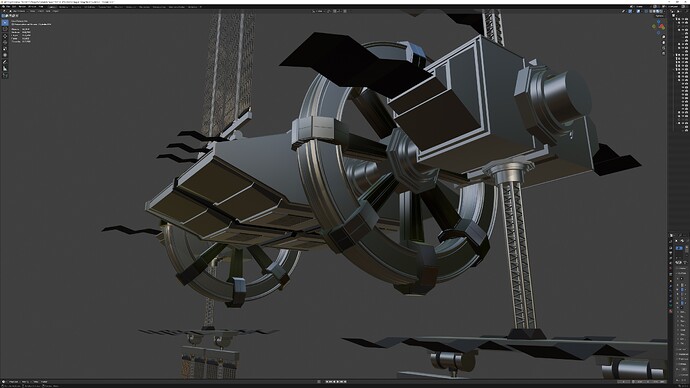The width and height of the screenshot is (690, 388).
Task: Open the Global transform orientation dropdown
Action: click(x=318, y=11)
